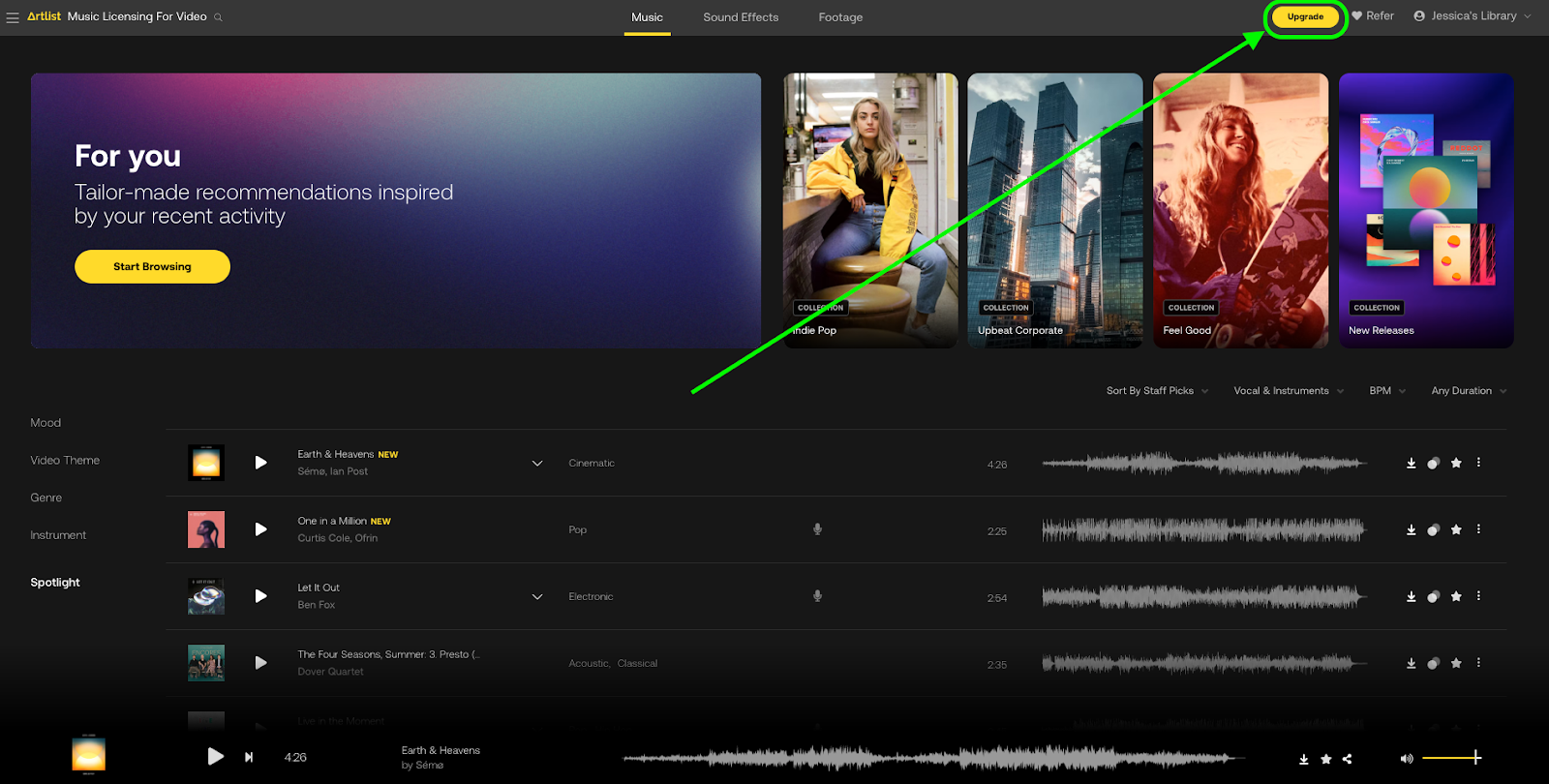Viewport: 1549px width, 784px height.
Task: Click the Refer link with heart icon
Action: (x=1373, y=16)
